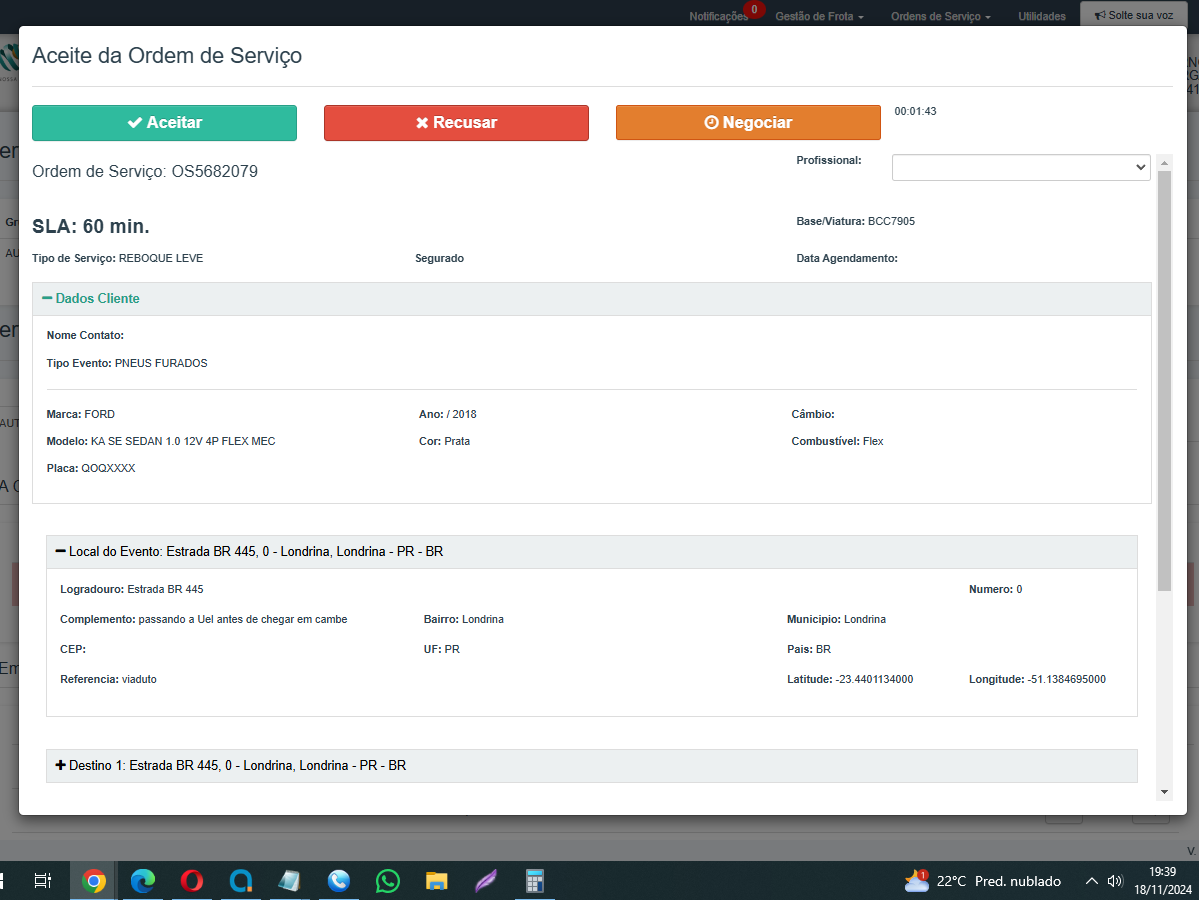Click the Referencia value viaduto
This screenshot has height=900, width=1199.
point(138,680)
